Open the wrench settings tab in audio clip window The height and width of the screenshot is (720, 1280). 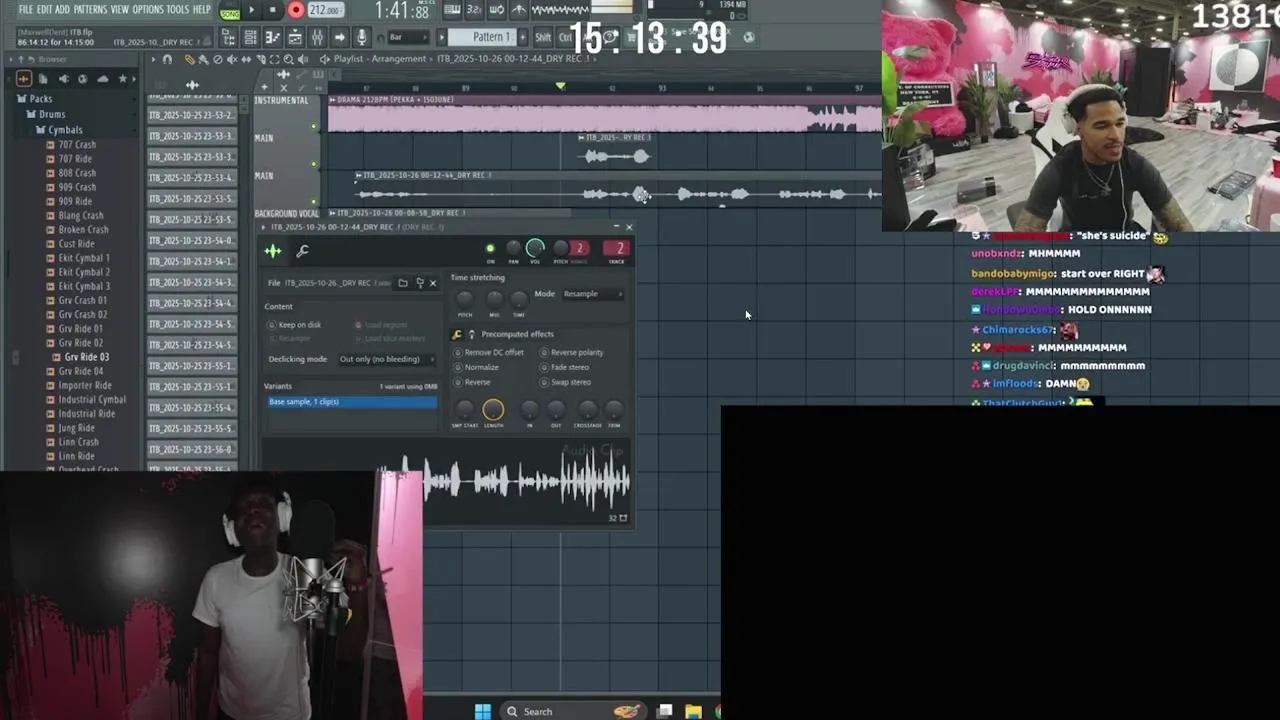click(302, 251)
